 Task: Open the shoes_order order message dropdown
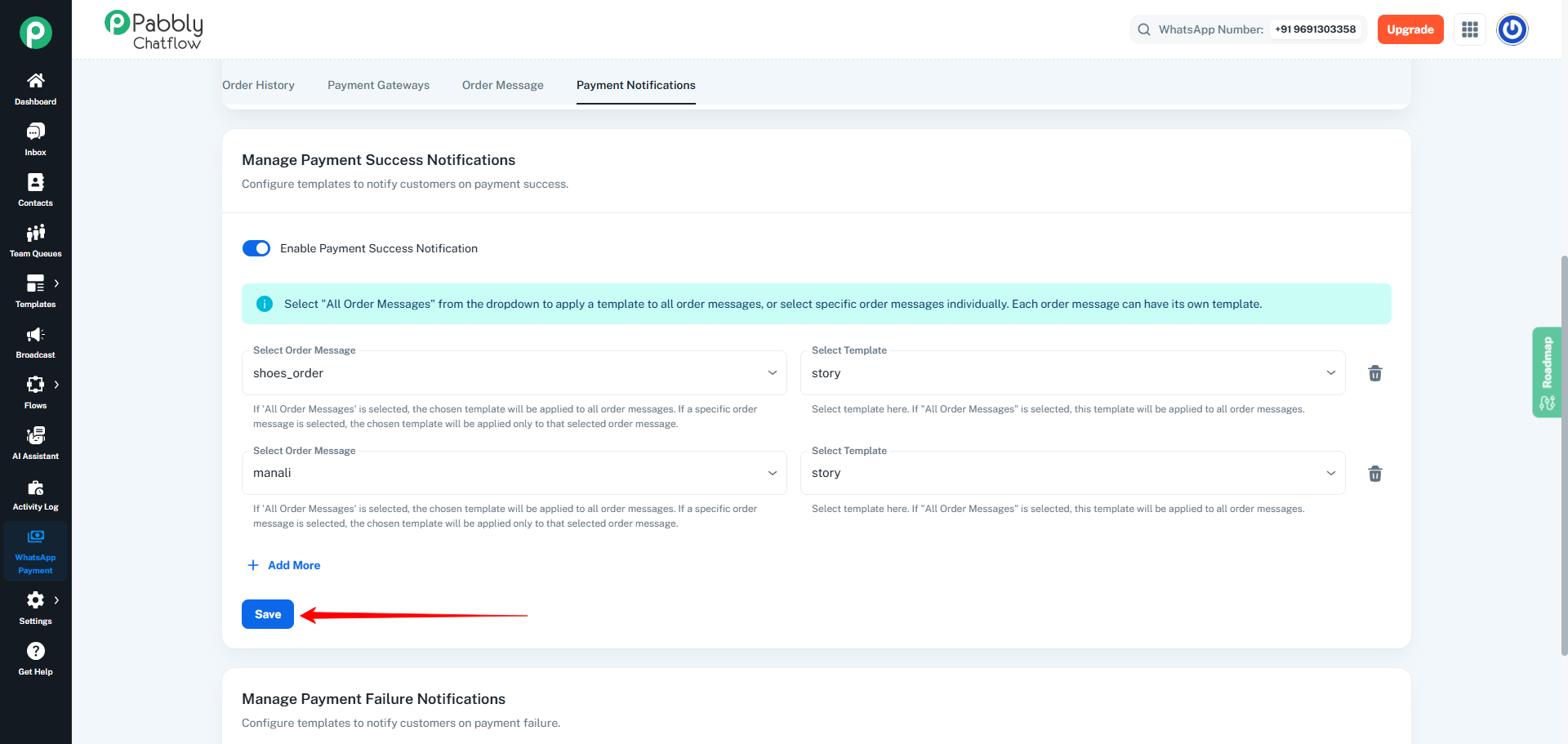tap(514, 373)
